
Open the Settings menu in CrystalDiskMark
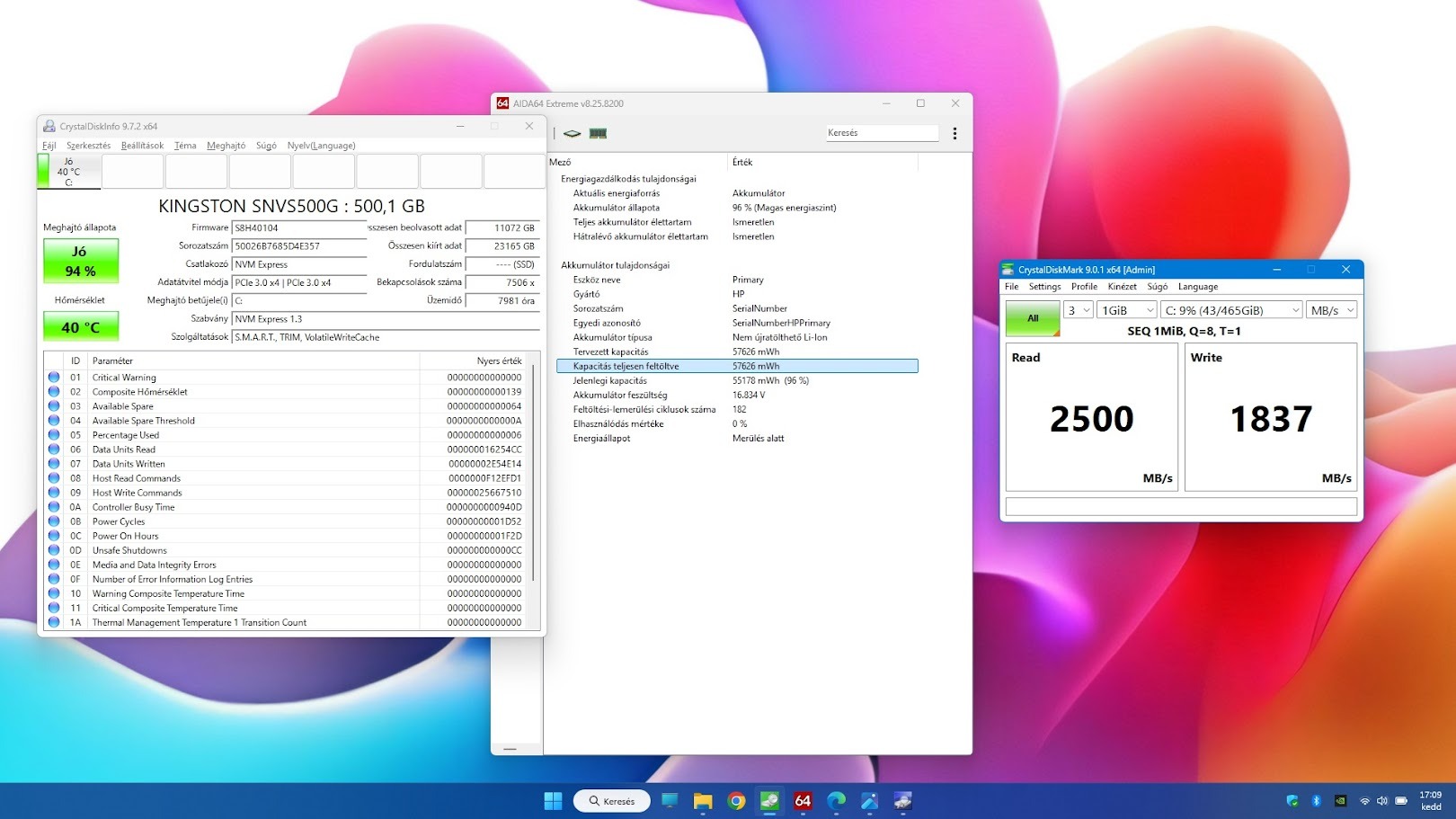coord(1044,287)
